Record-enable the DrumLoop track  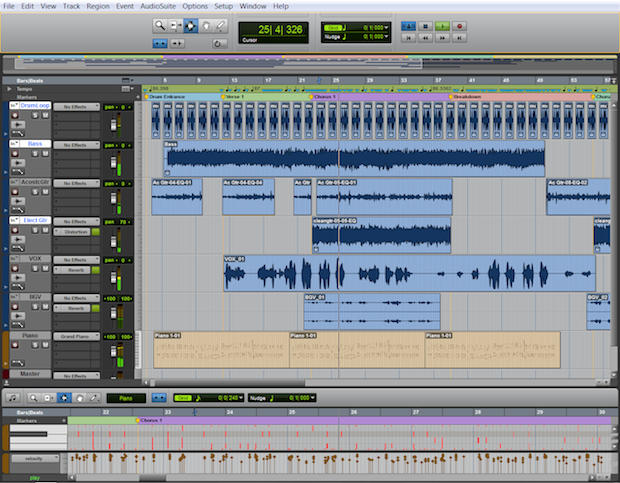(15, 116)
